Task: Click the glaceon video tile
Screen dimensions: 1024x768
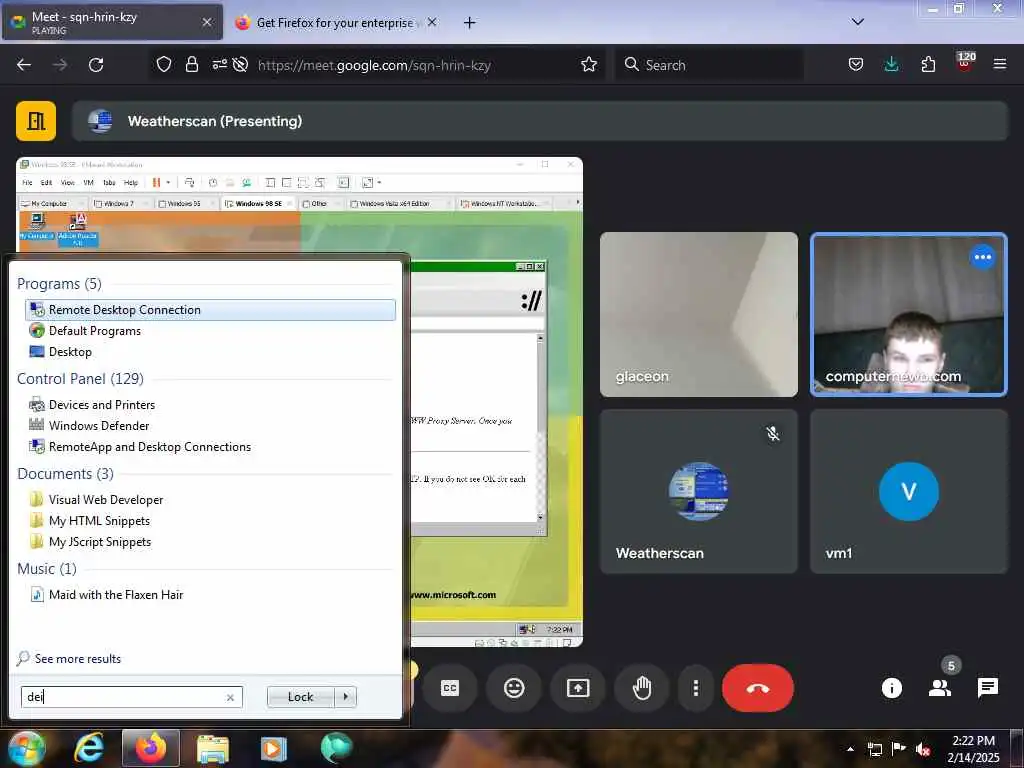Action: [x=699, y=314]
